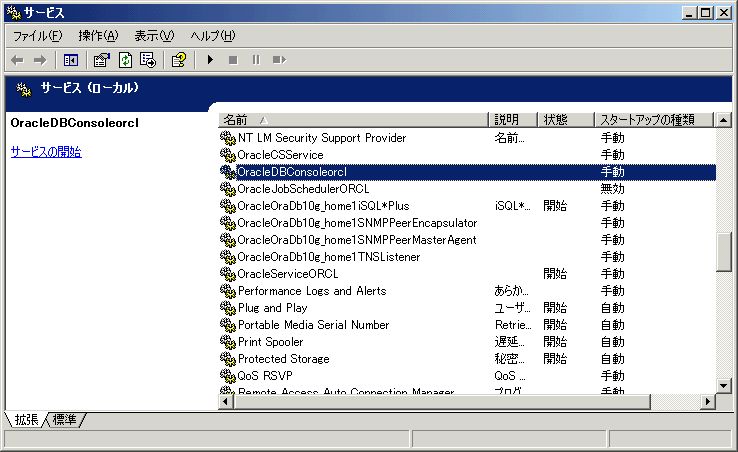
Task: Click the horizontal scrollbar thumb
Action: click(442, 402)
